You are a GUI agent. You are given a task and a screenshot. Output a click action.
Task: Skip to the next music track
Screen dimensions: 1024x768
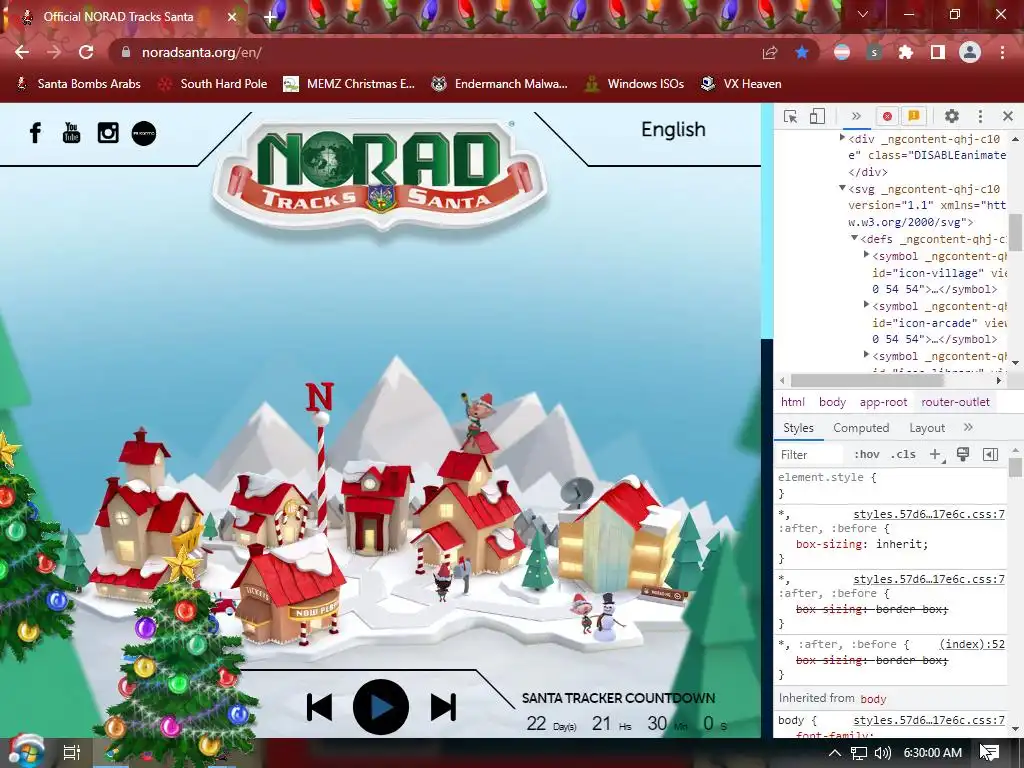[x=443, y=707]
